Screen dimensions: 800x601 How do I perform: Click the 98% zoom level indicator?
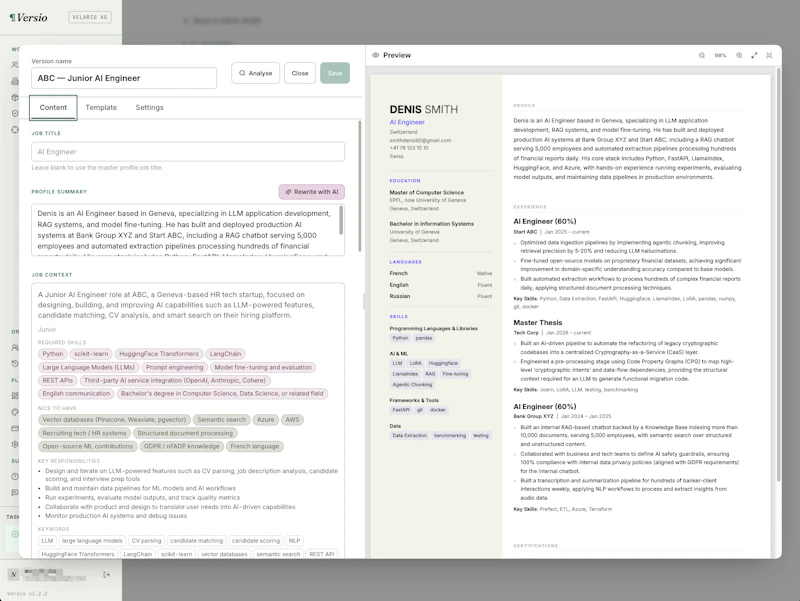pos(720,55)
